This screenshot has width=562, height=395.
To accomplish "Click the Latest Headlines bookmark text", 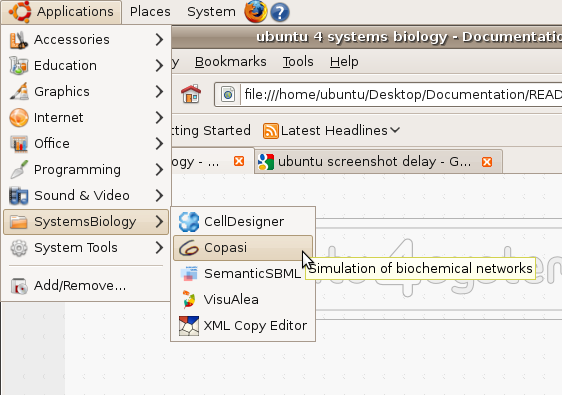I will [x=334, y=130].
